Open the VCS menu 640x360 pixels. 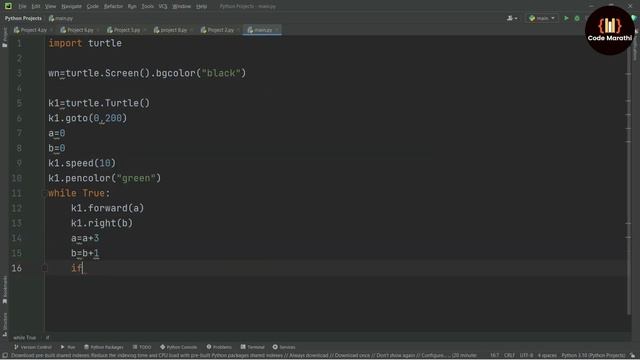point(163,7)
